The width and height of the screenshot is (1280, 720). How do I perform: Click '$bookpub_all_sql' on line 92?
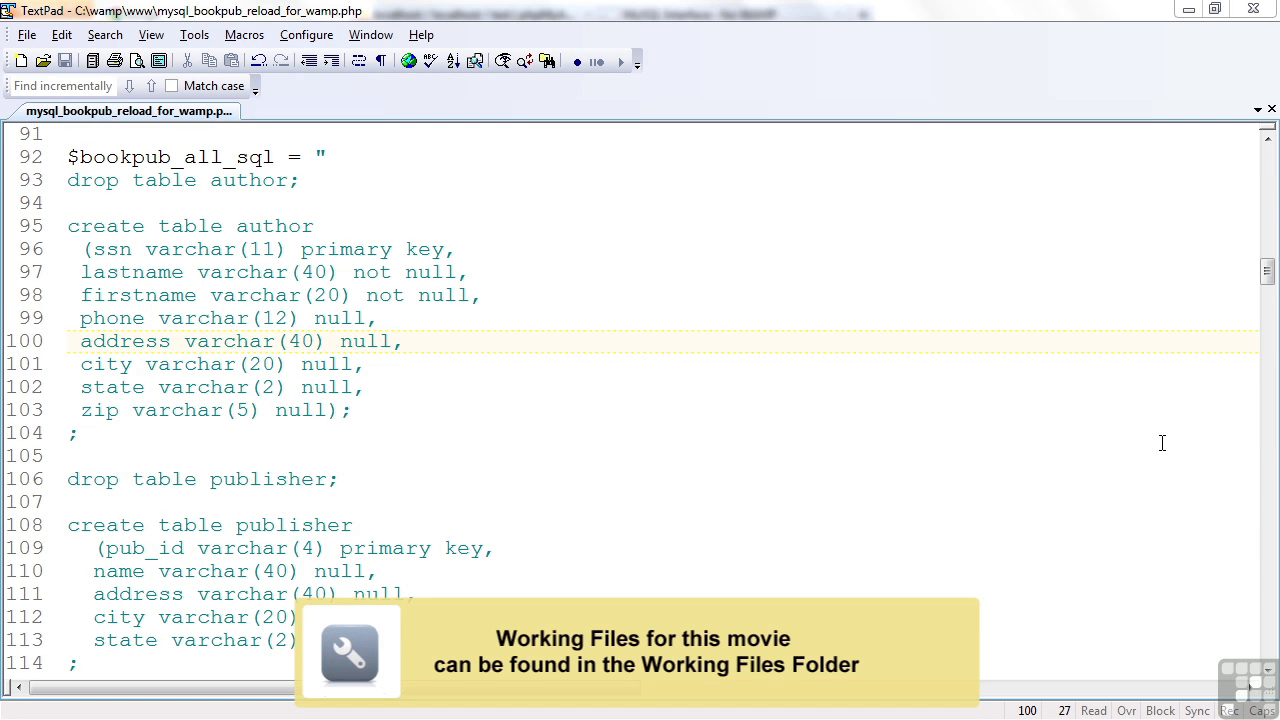(x=170, y=157)
